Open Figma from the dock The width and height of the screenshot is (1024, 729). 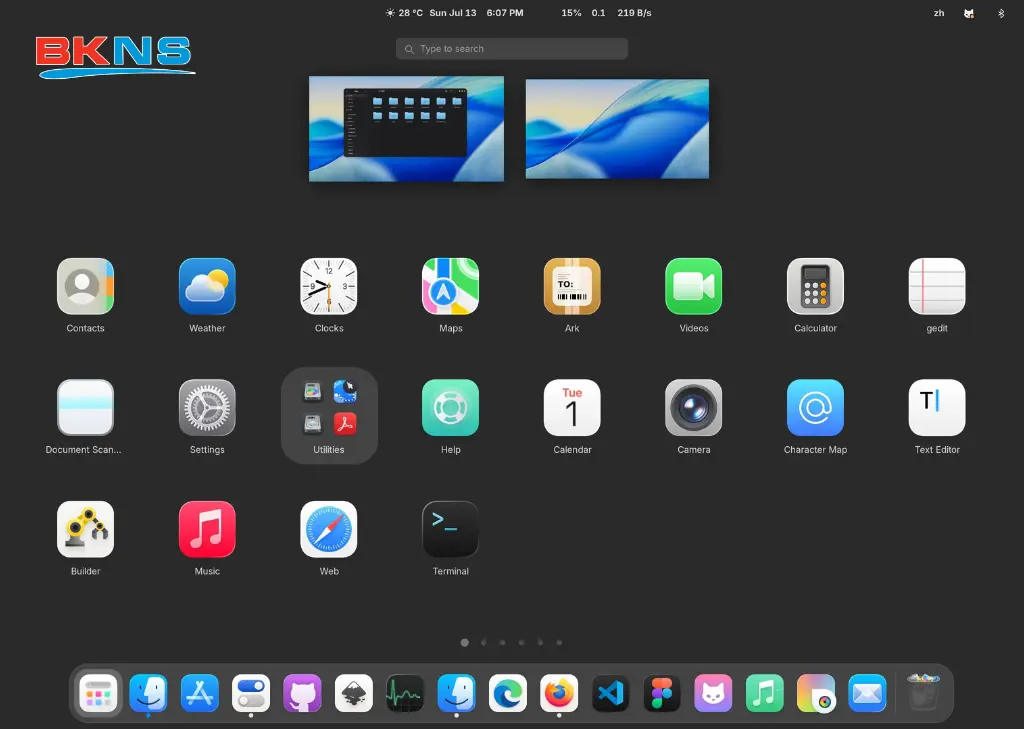[x=662, y=693]
